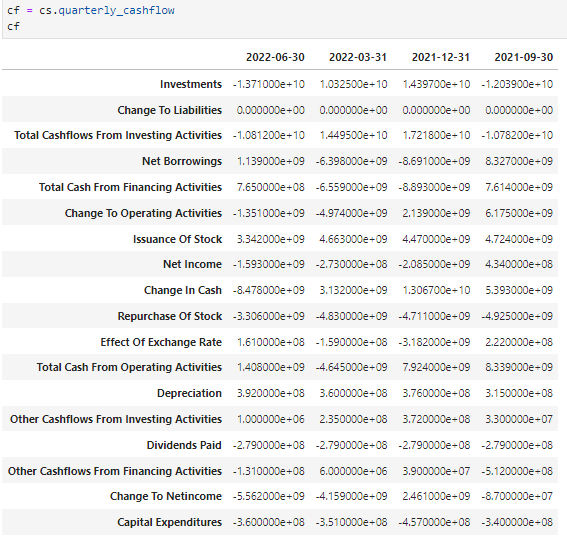Click Operating Activities change -4.974000e+09

(351, 213)
